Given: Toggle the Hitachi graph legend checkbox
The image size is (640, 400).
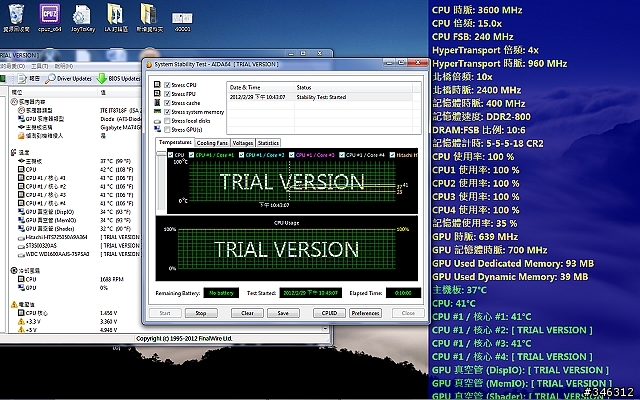Looking at the screenshot, I should [392, 155].
